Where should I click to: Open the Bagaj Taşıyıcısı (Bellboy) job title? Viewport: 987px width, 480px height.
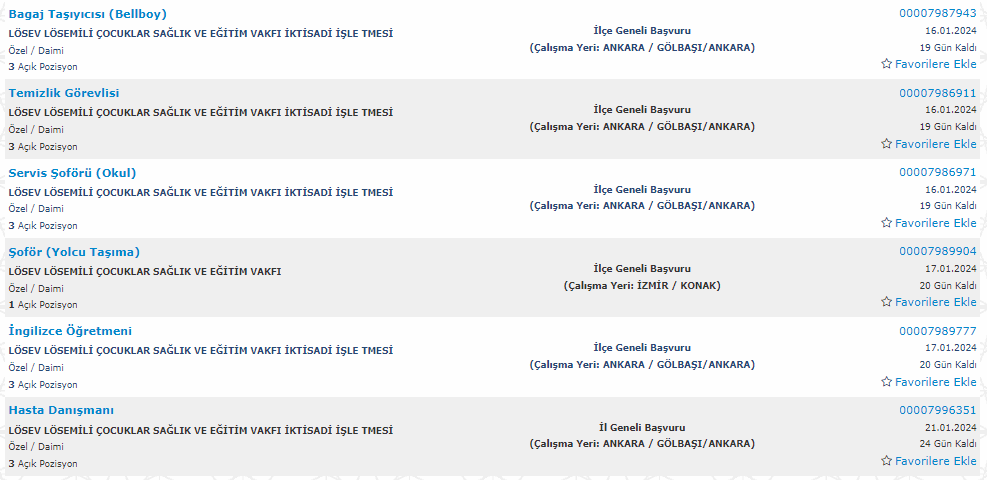pos(88,14)
